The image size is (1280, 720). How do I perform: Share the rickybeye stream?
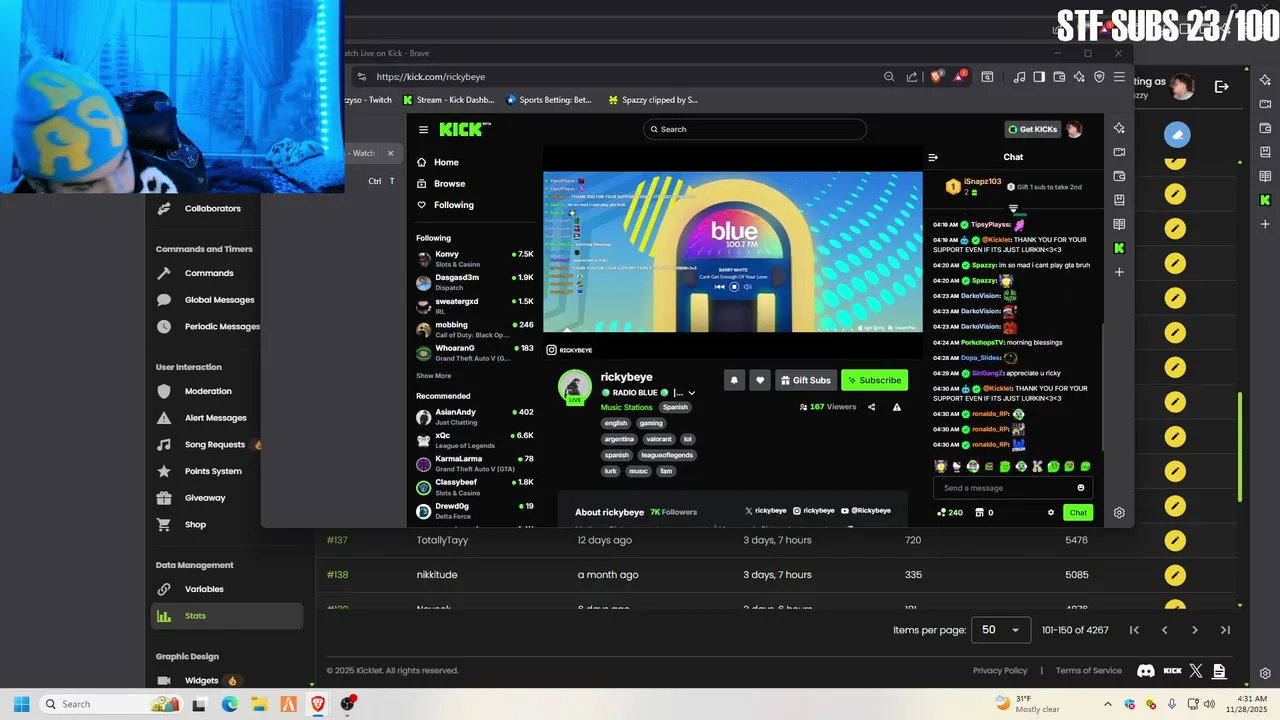(x=871, y=407)
